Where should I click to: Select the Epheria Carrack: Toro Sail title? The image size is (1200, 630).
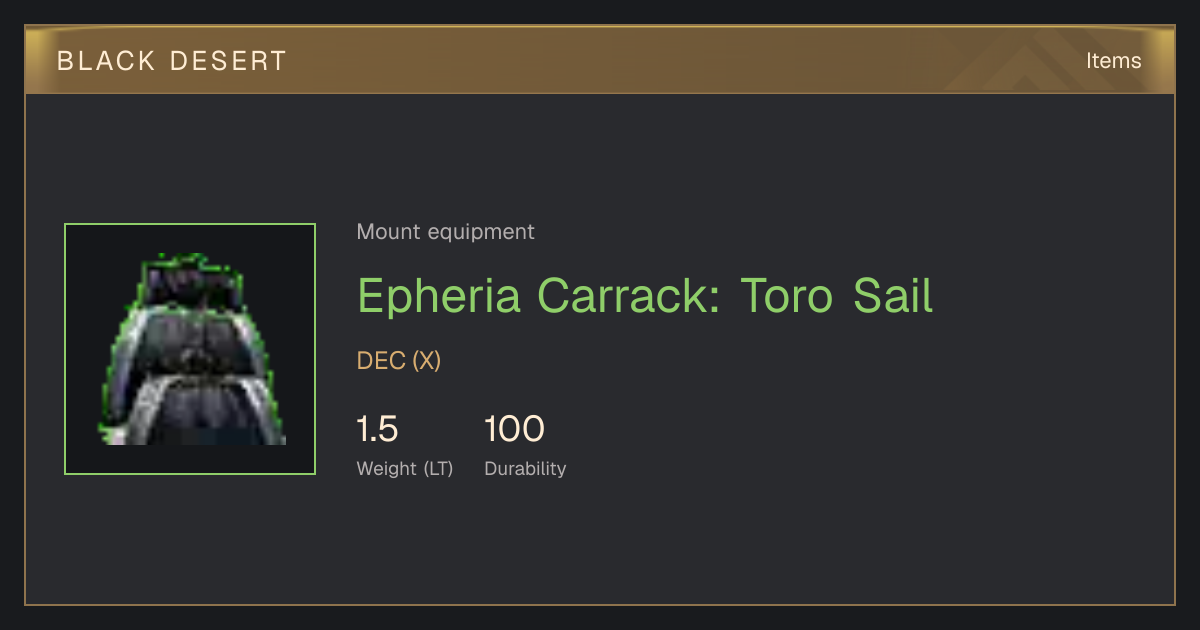(x=645, y=297)
